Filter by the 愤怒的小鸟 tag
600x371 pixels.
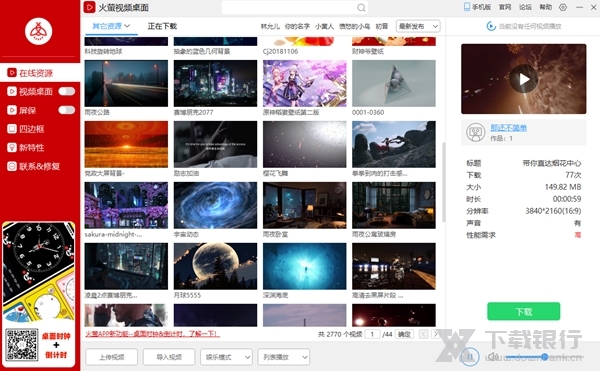(x=354, y=26)
